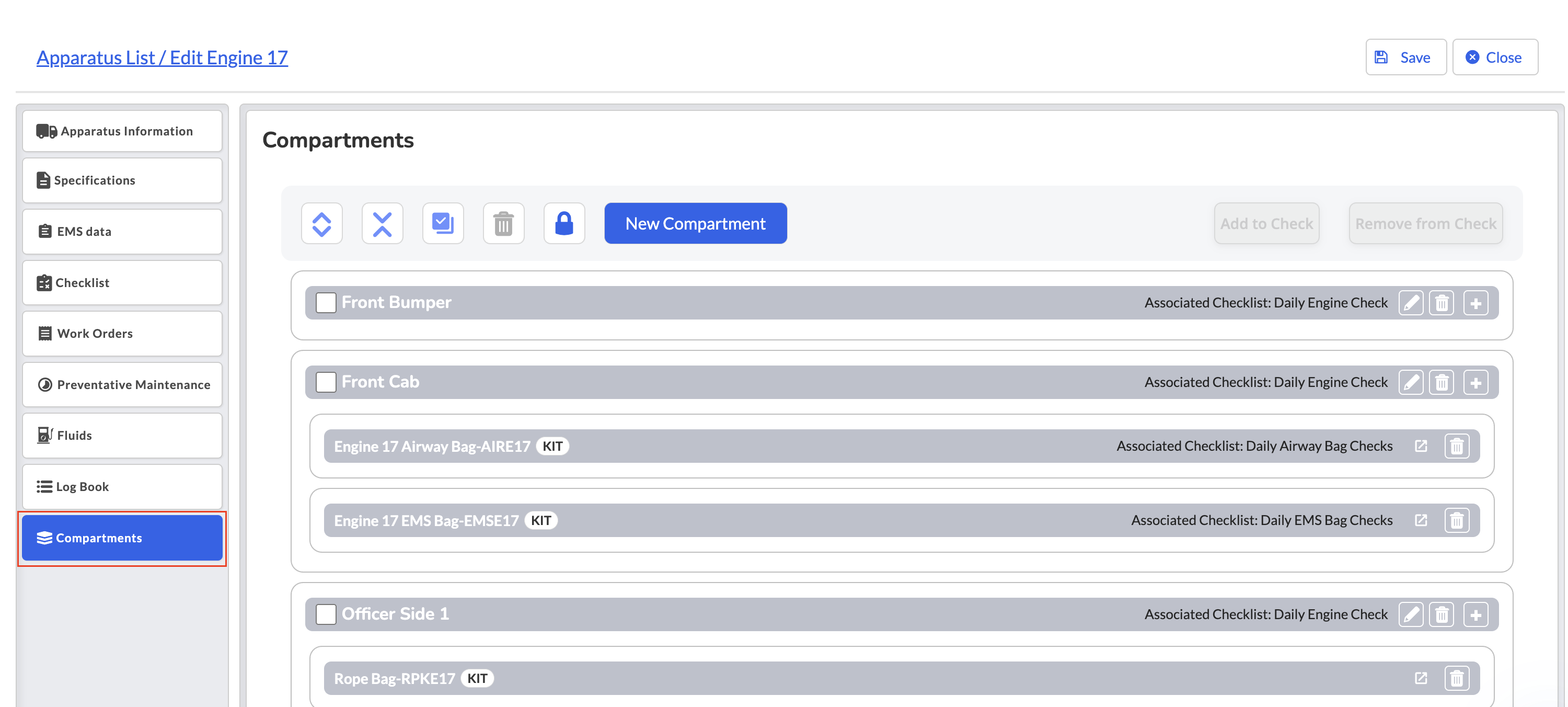Click the Front Cab compartment title

pyautogui.click(x=381, y=382)
